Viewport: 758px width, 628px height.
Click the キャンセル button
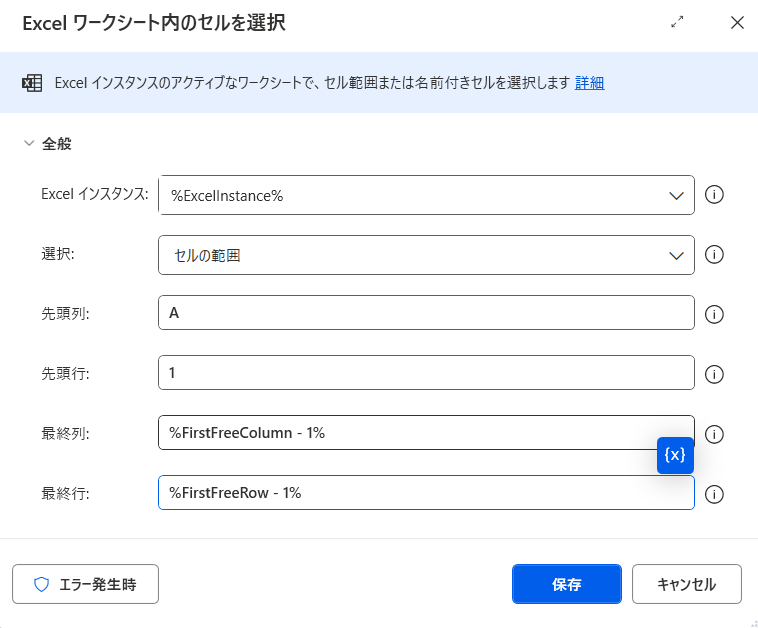point(686,584)
